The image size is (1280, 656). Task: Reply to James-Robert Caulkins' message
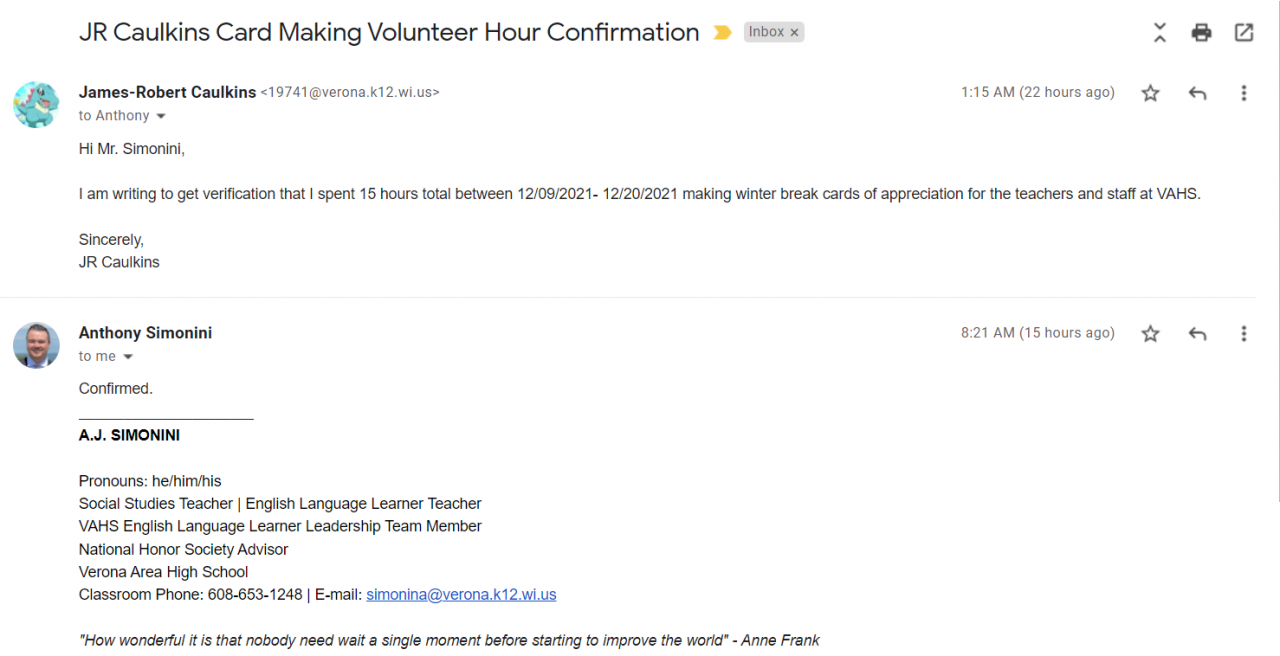pyautogui.click(x=1197, y=93)
